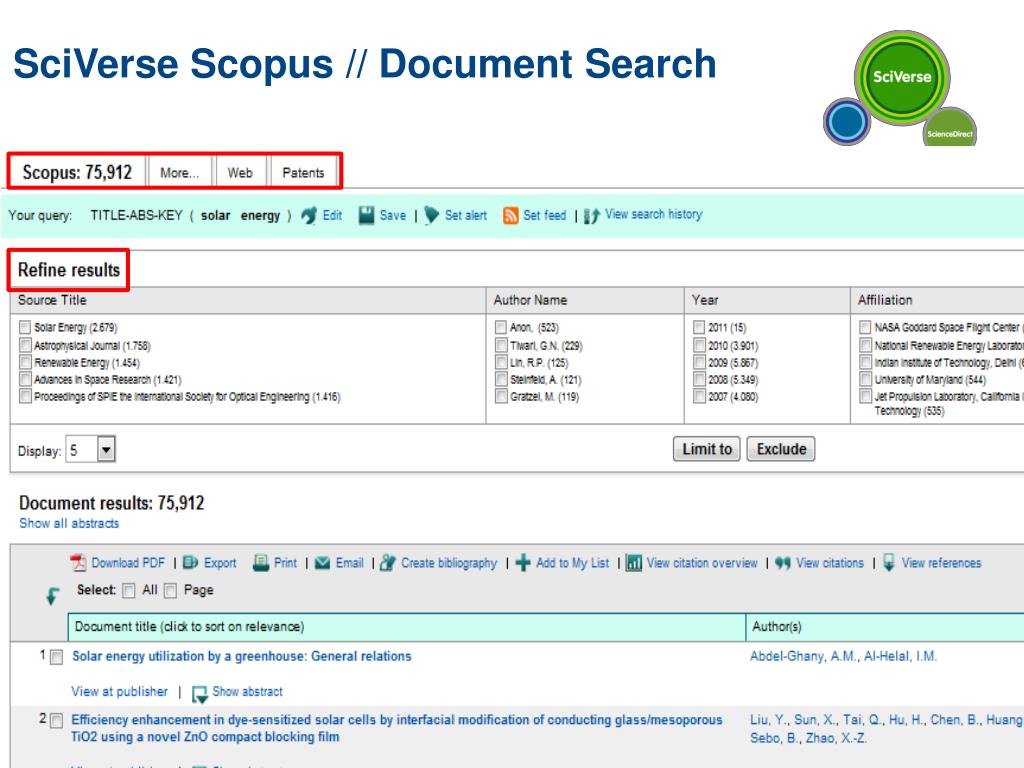Image resolution: width=1024 pixels, height=768 pixels.
Task: Tick the checkbox for document result 2
Action: (57, 720)
